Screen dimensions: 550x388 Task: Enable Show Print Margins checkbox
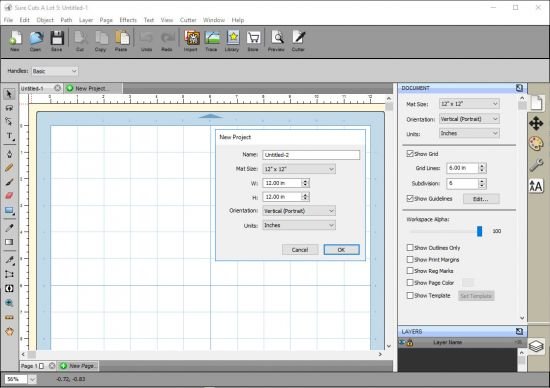[x=410, y=260]
